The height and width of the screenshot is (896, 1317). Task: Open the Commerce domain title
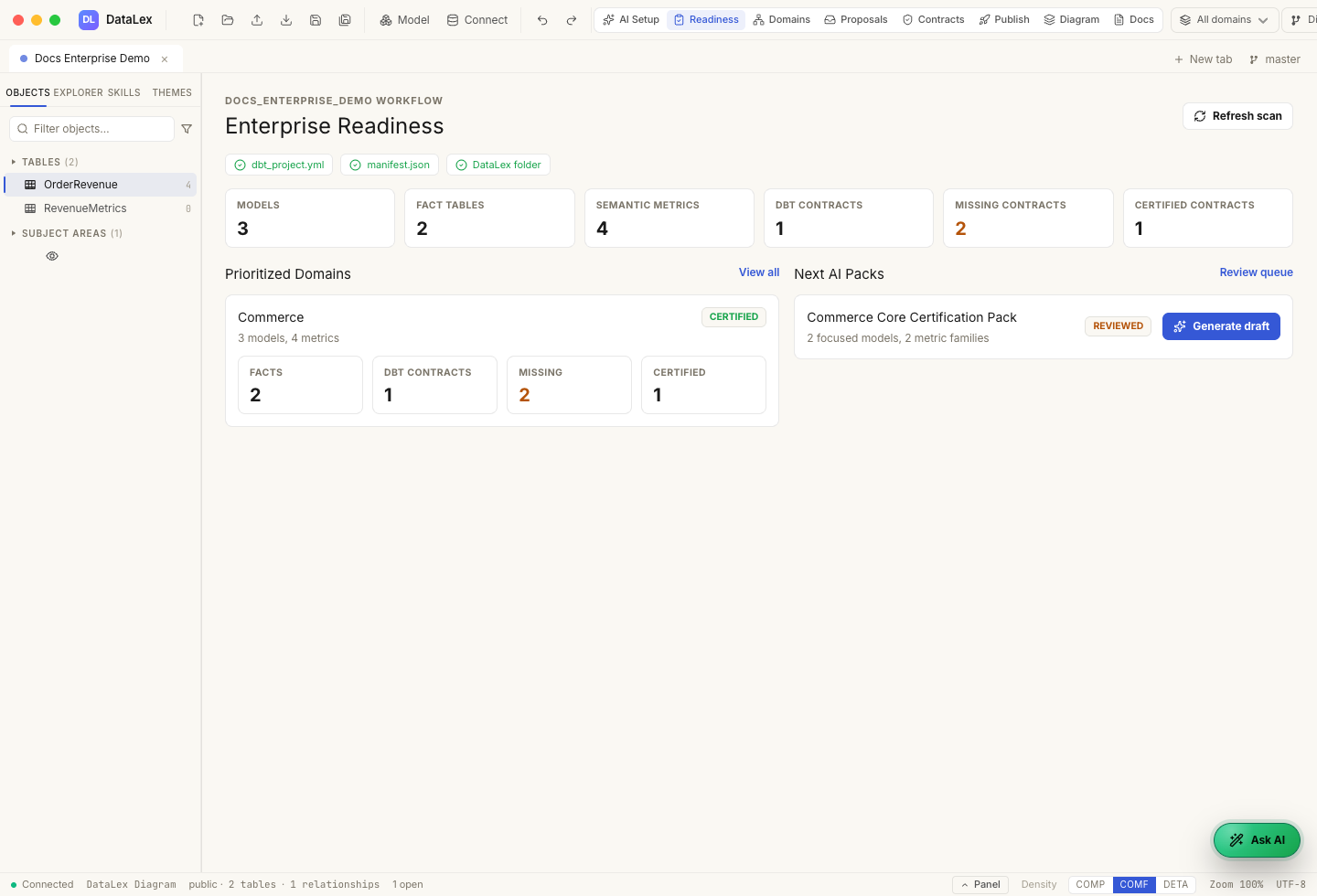click(271, 317)
